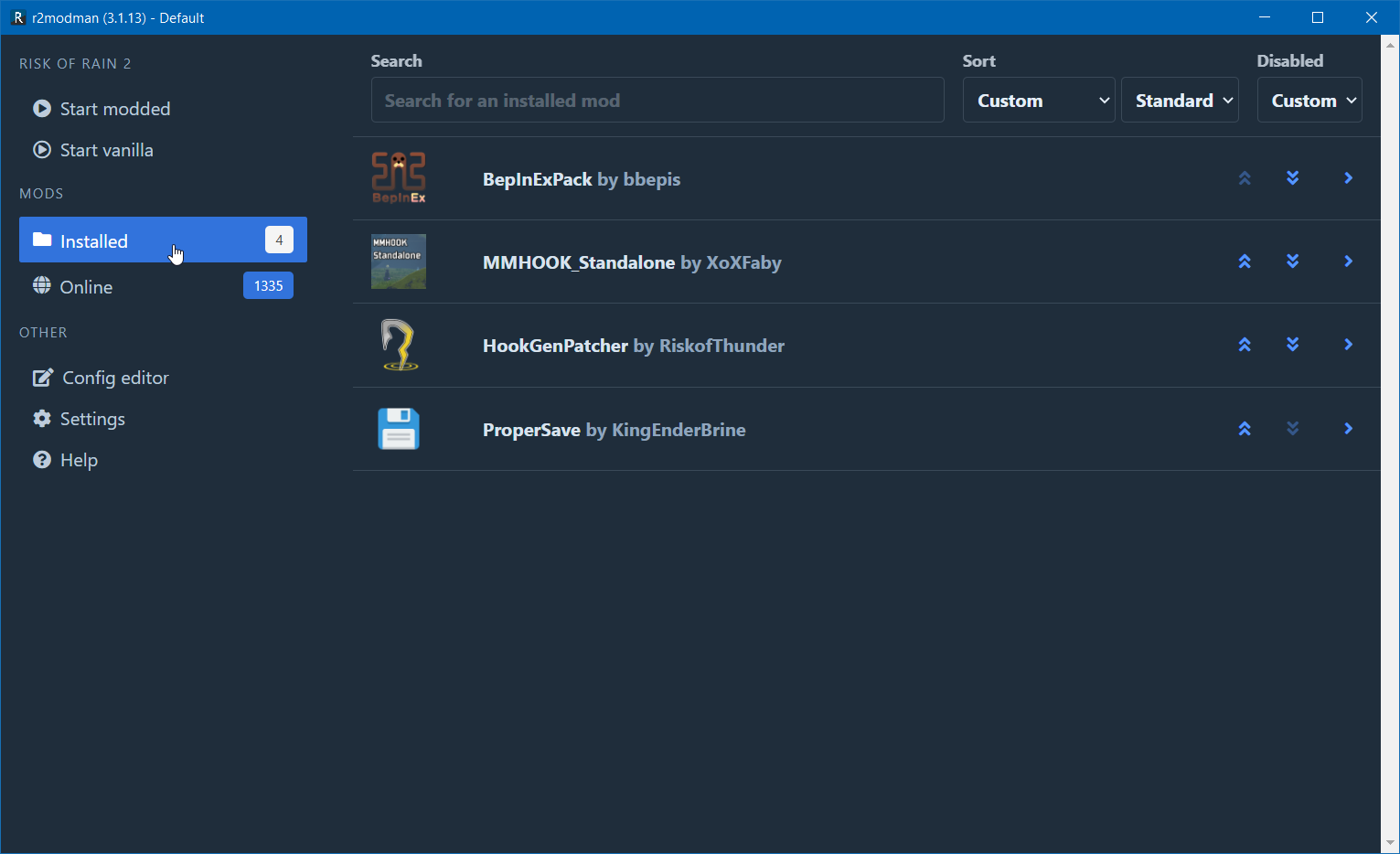This screenshot has height=854, width=1400.
Task: Open the Settings page
Action: [x=163, y=419]
